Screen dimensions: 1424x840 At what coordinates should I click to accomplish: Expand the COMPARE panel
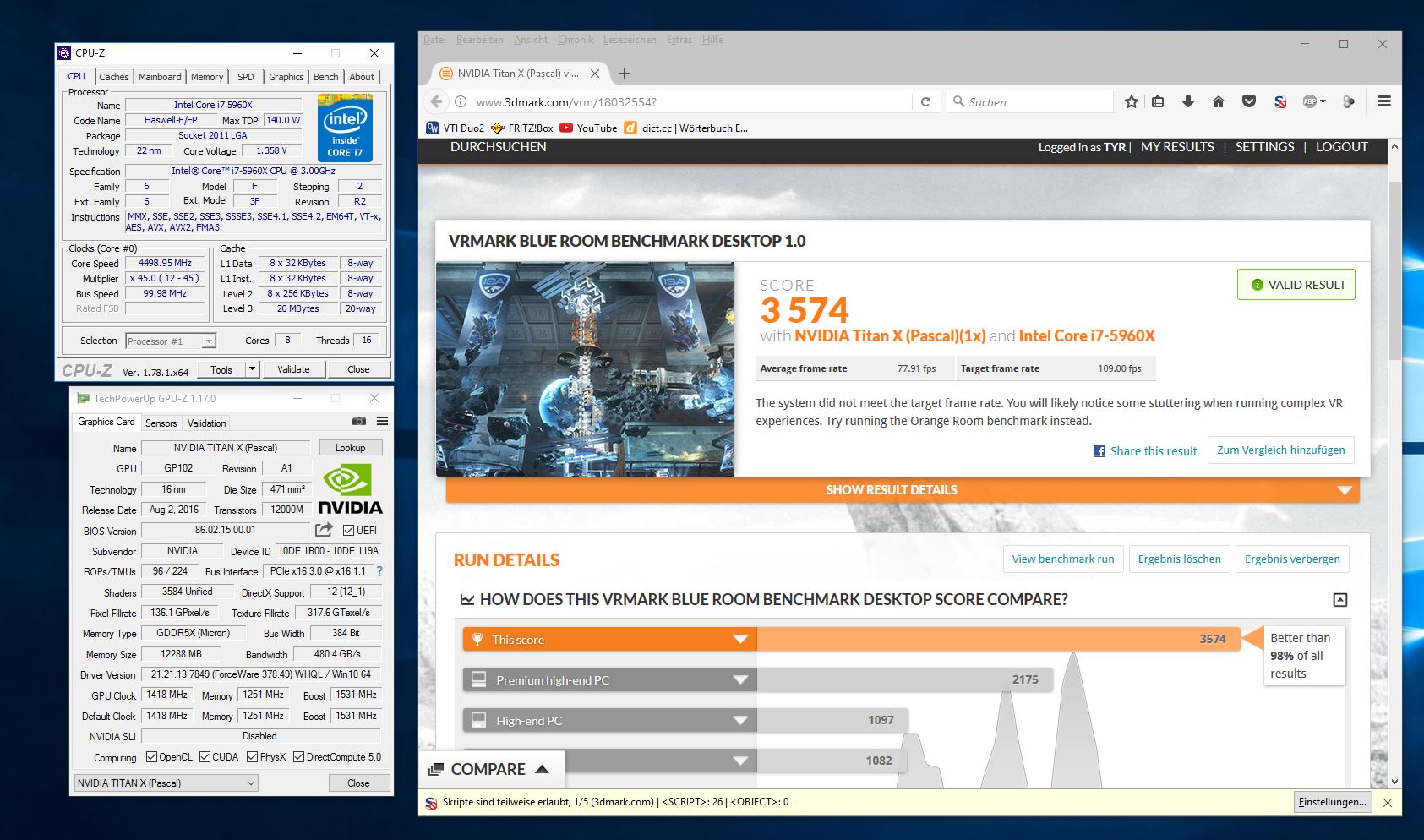pos(491,769)
